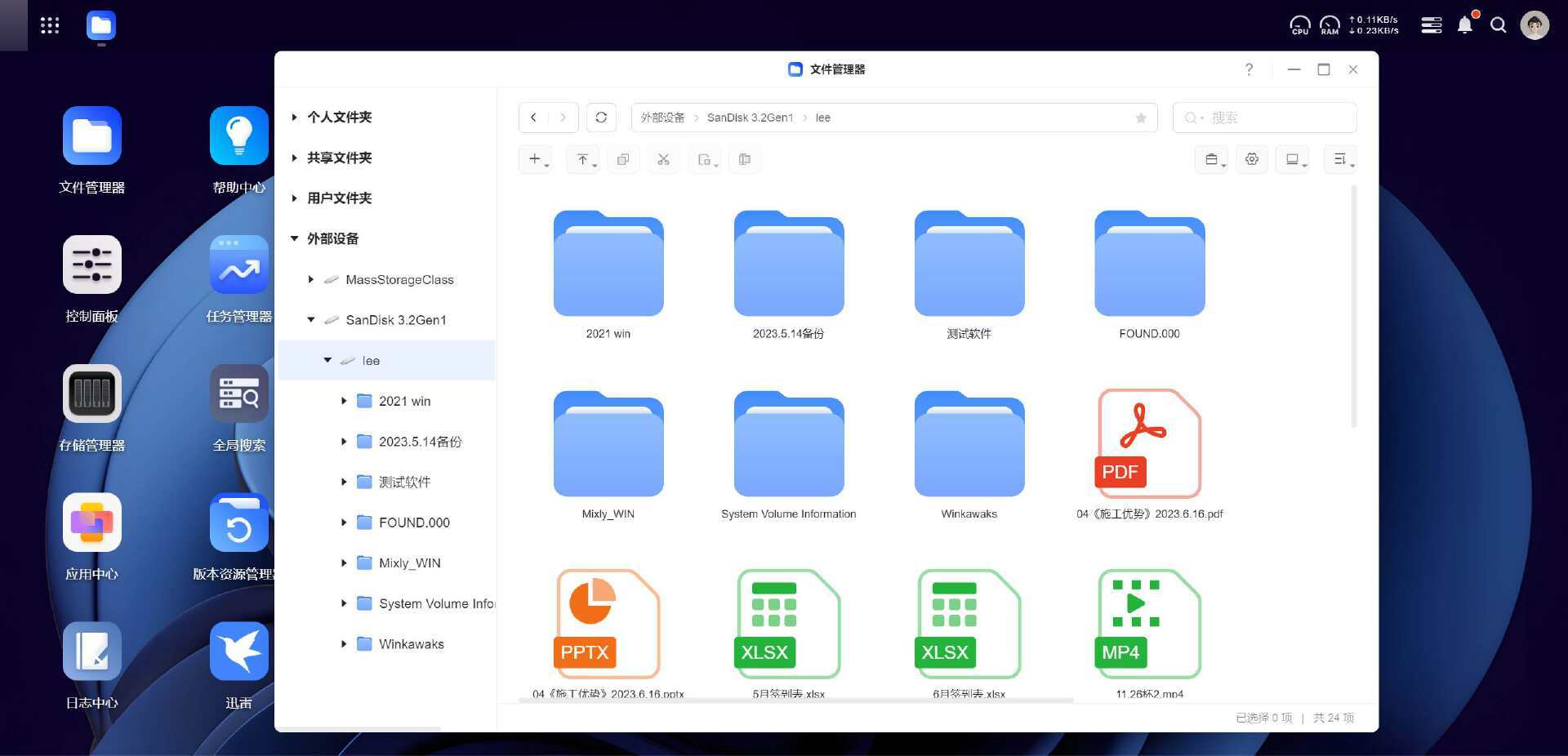
Task: Expand the Winkawaks sidebar folder arrow
Action: (x=344, y=643)
